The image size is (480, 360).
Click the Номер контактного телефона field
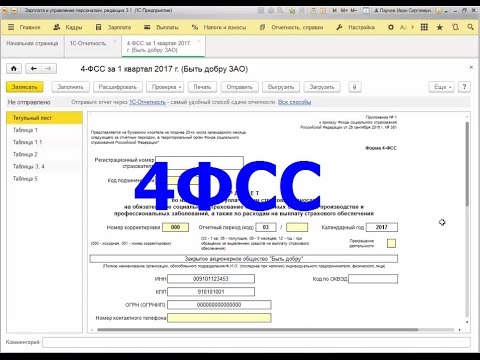[x=219, y=318]
